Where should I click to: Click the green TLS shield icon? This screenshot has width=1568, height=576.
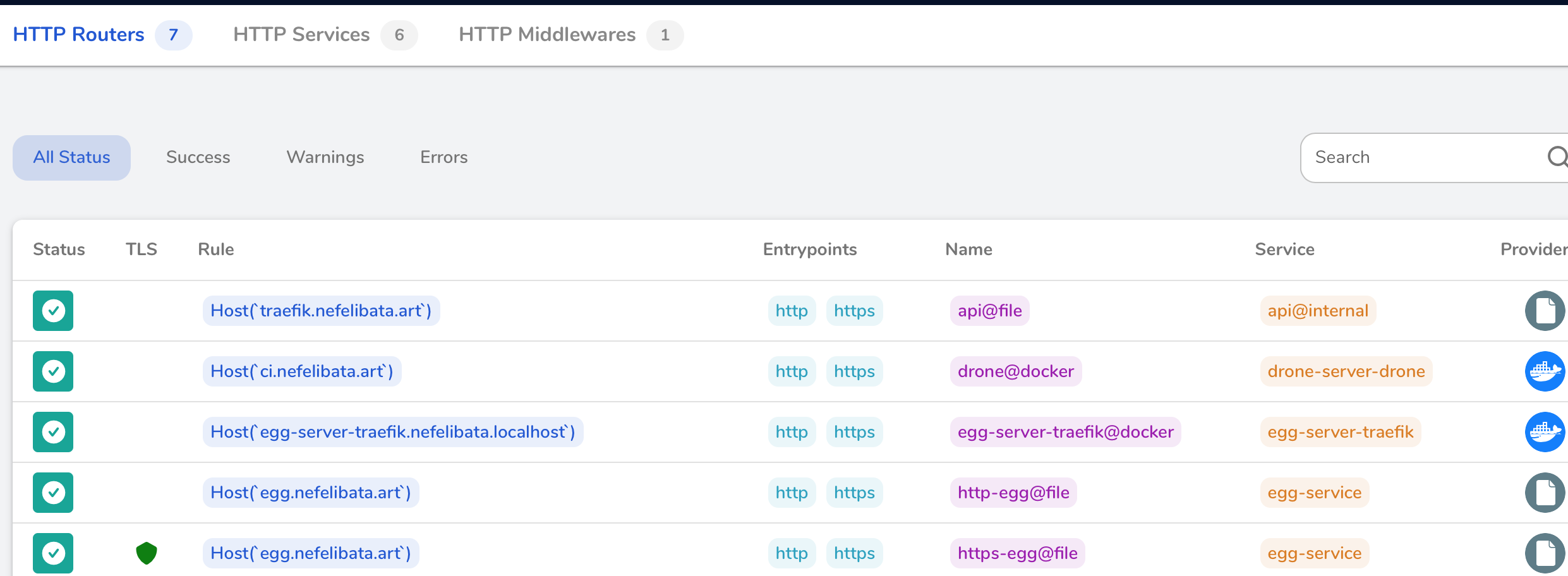coord(147,553)
